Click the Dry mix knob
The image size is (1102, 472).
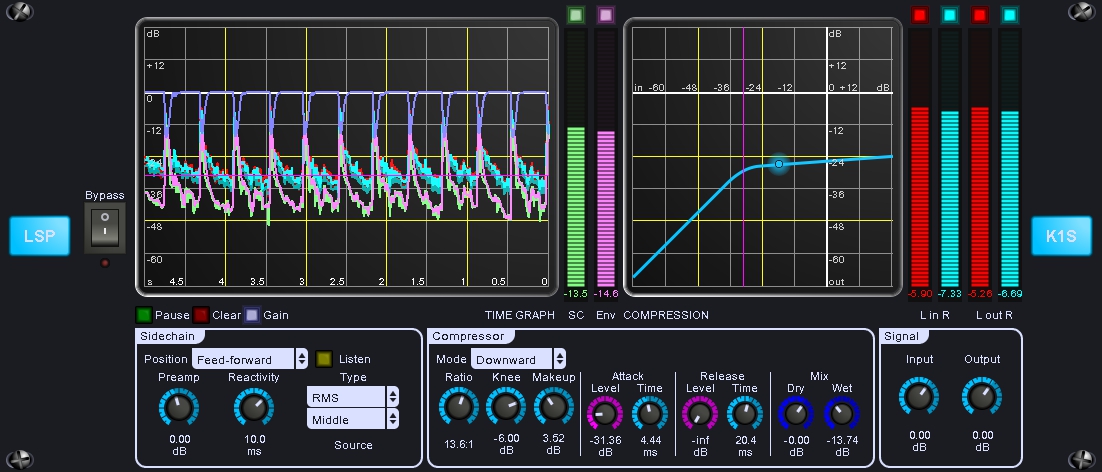click(796, 414)
